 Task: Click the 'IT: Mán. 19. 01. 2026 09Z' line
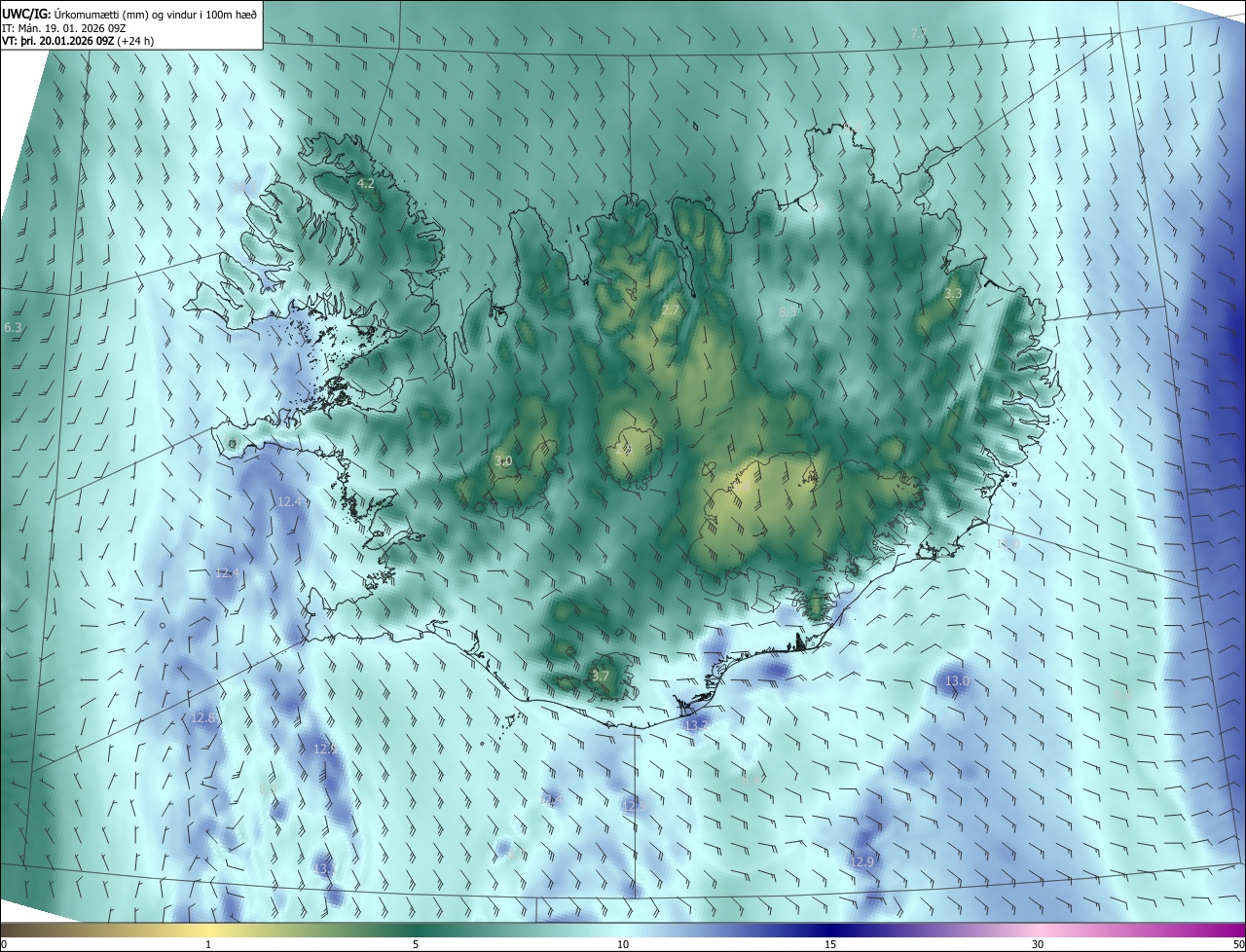coord(64,27)
